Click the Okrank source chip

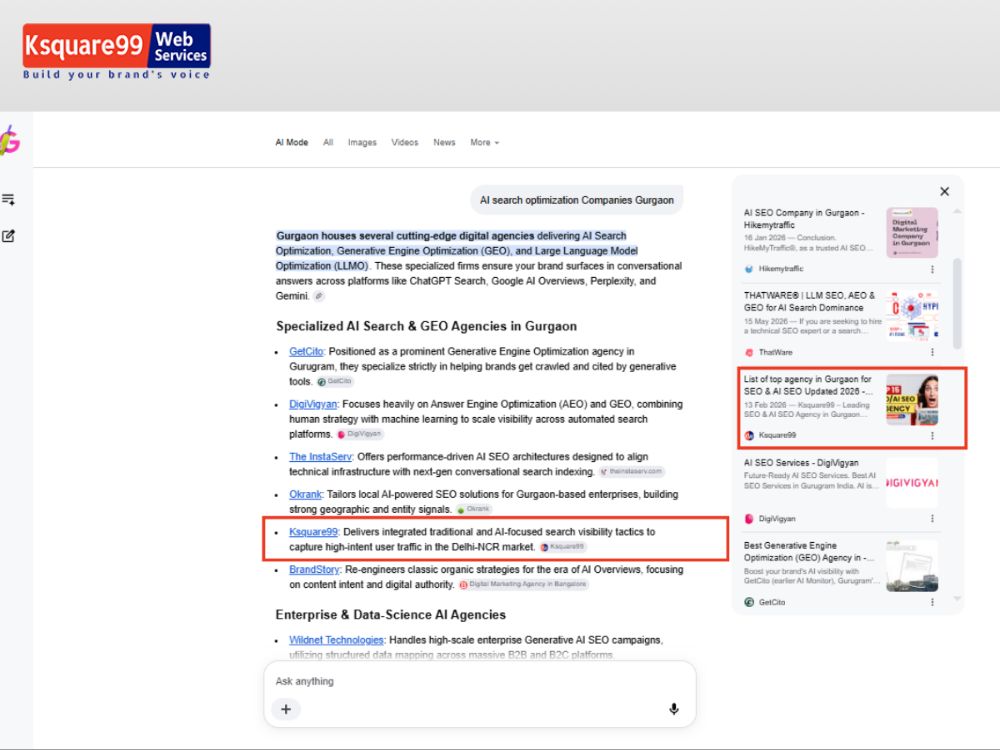click(474, 509)
